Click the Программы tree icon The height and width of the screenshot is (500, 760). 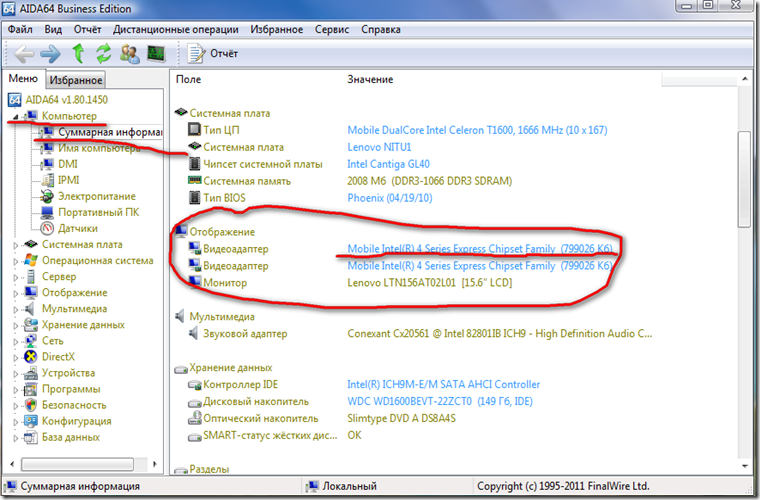point(31,389)
